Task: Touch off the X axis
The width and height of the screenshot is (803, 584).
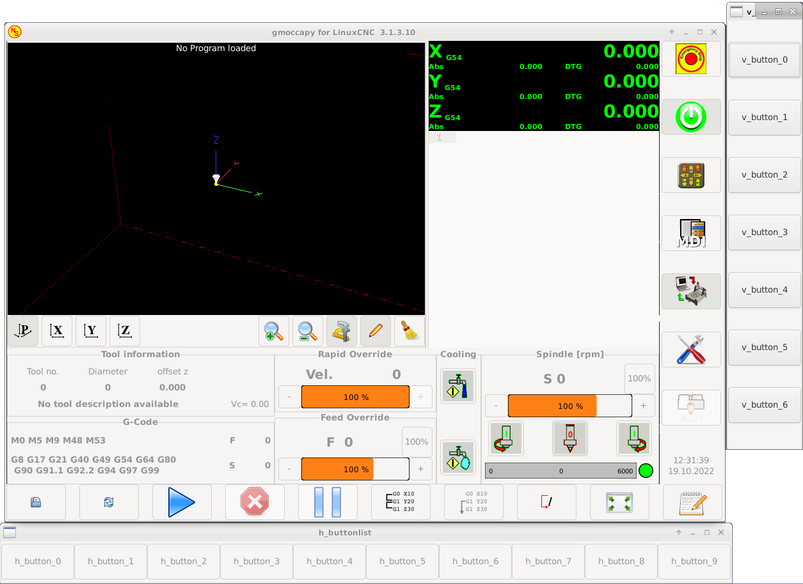Action: pos(57,330)
